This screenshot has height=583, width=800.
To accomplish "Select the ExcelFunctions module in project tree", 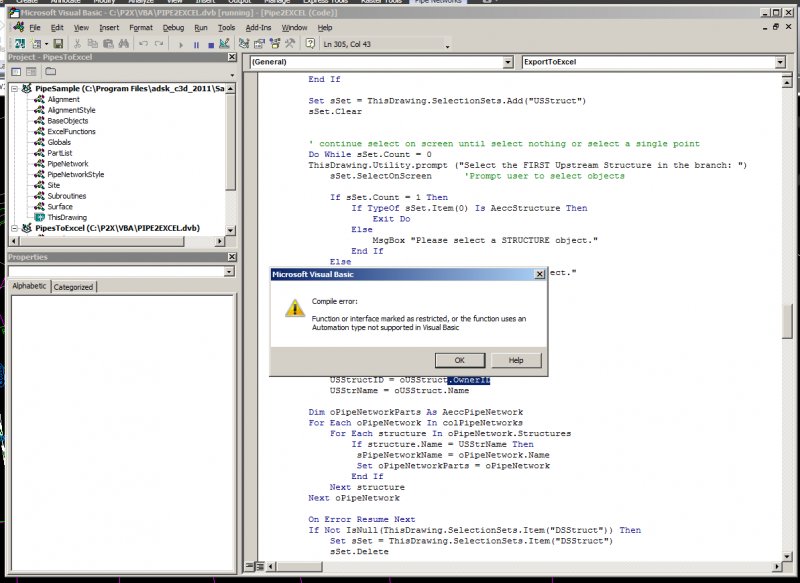I will pos(71,132).
